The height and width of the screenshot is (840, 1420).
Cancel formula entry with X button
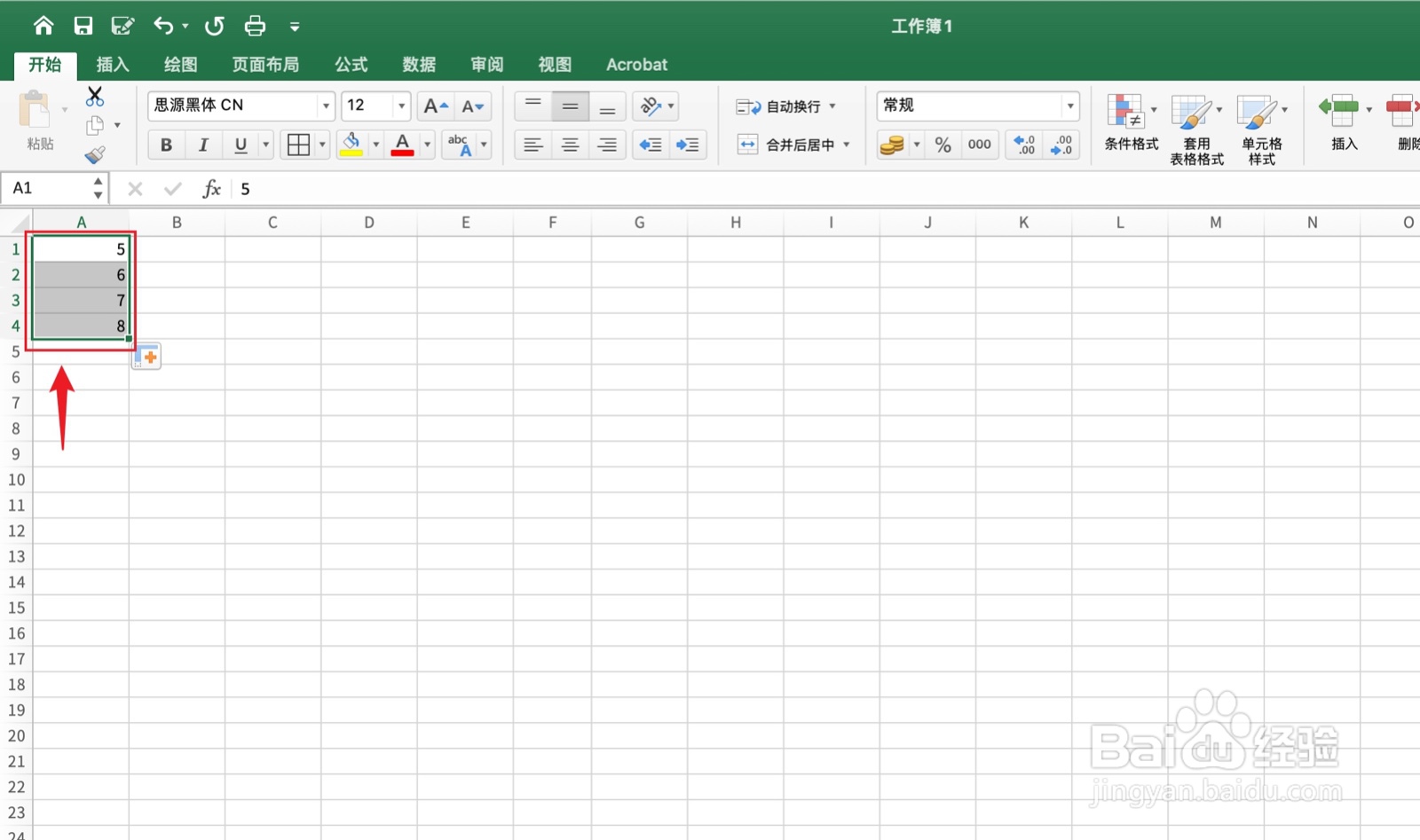135,188
